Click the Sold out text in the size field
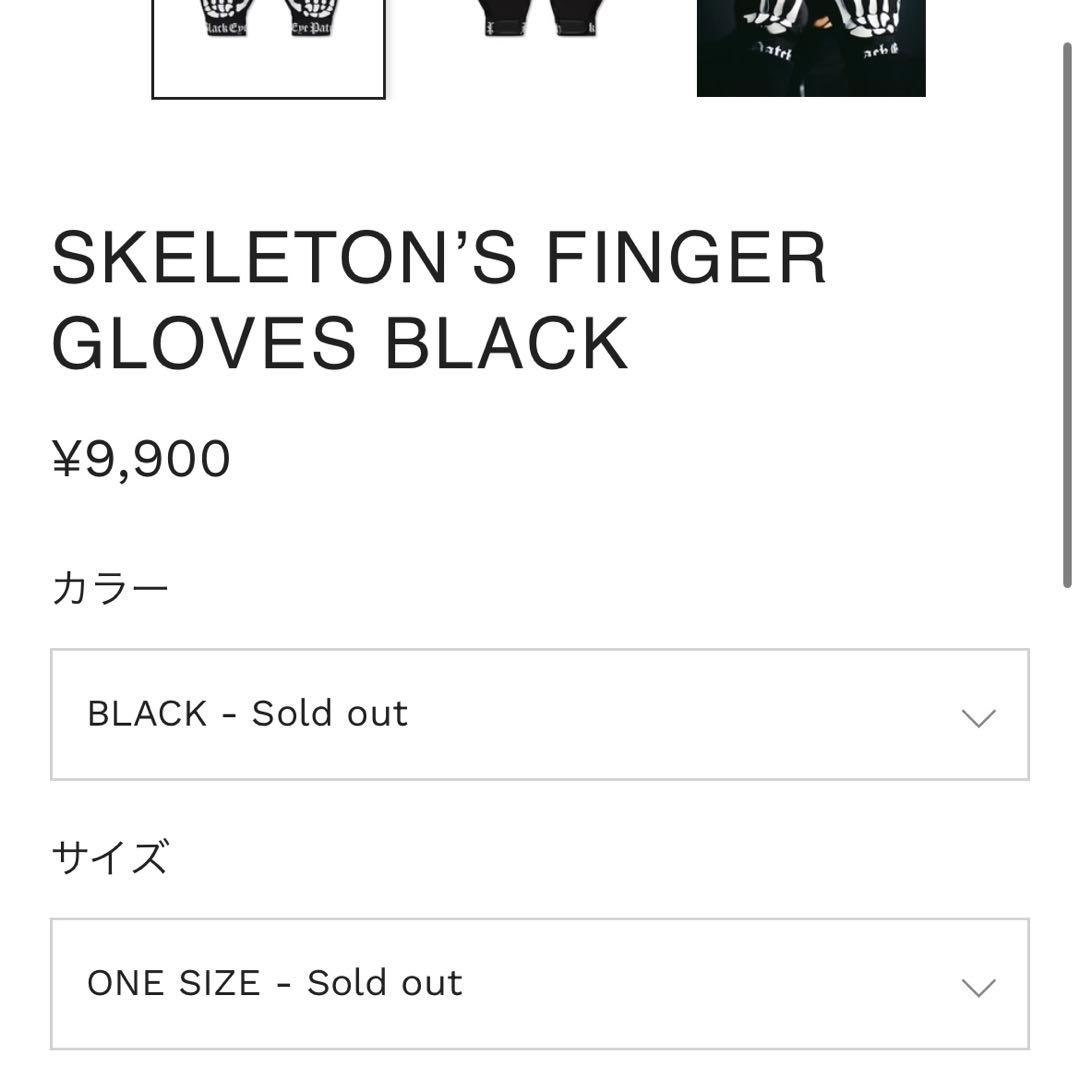This screenshot has height=1080, width=1080. point(386,982)
